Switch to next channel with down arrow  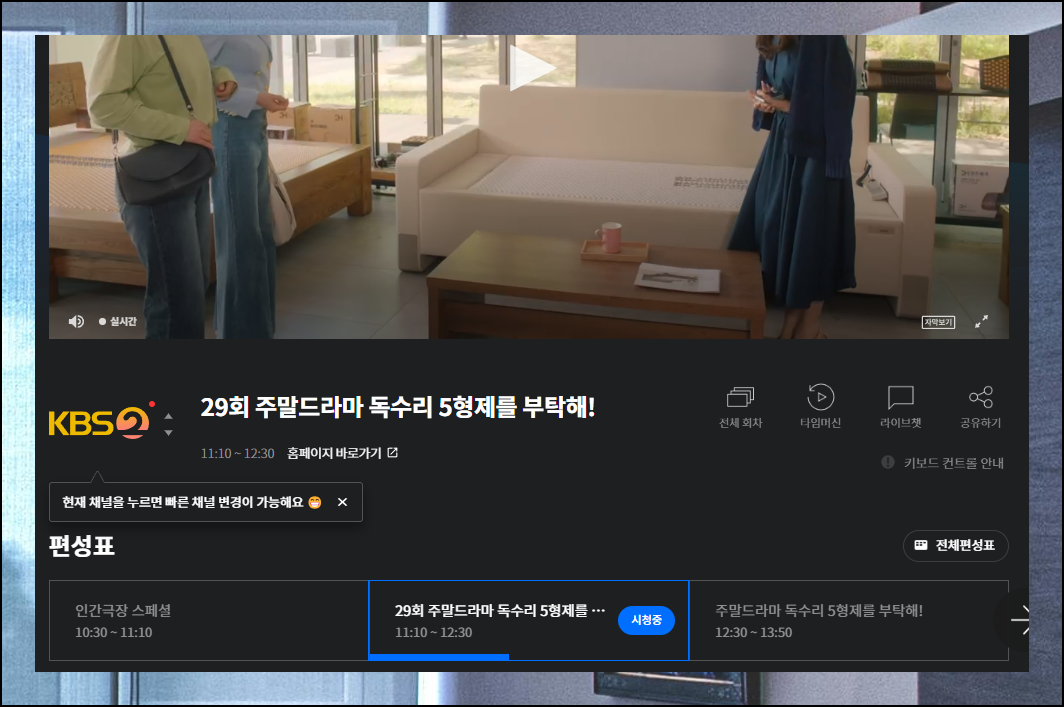click(168, 432)
